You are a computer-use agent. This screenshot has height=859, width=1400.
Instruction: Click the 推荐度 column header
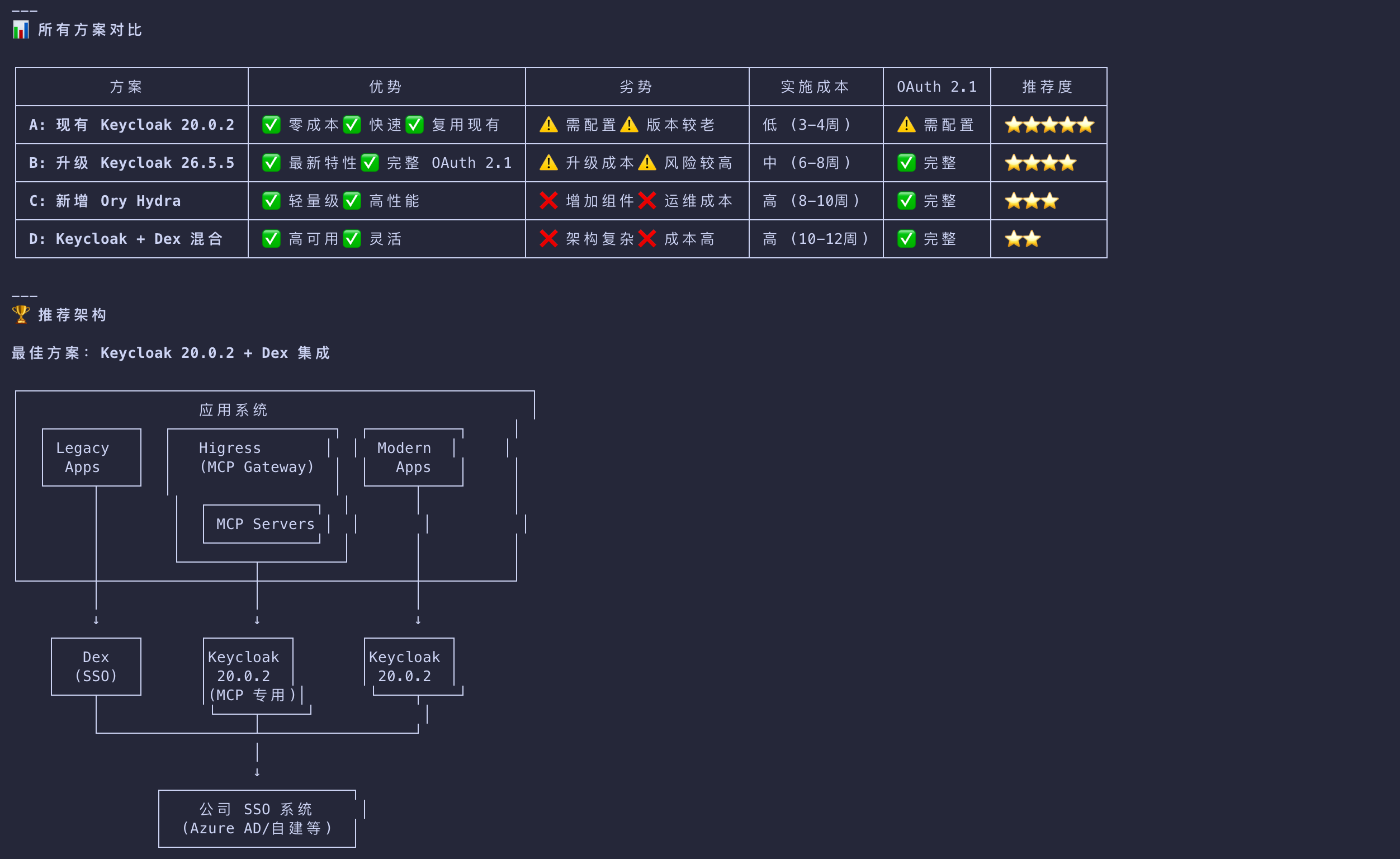pyautogui.click(x=1047, y=87)
